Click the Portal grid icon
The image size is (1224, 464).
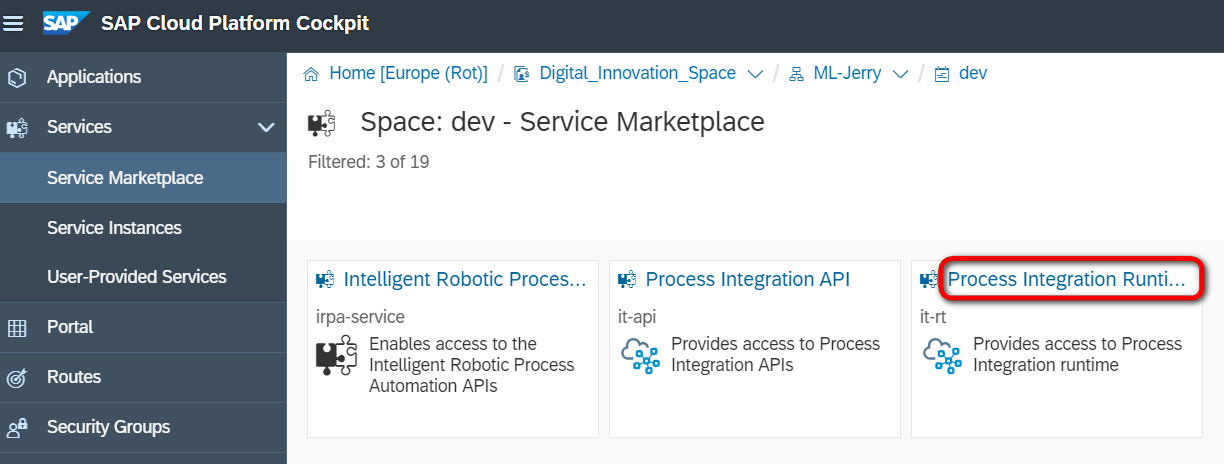click(x=16, y=328)
